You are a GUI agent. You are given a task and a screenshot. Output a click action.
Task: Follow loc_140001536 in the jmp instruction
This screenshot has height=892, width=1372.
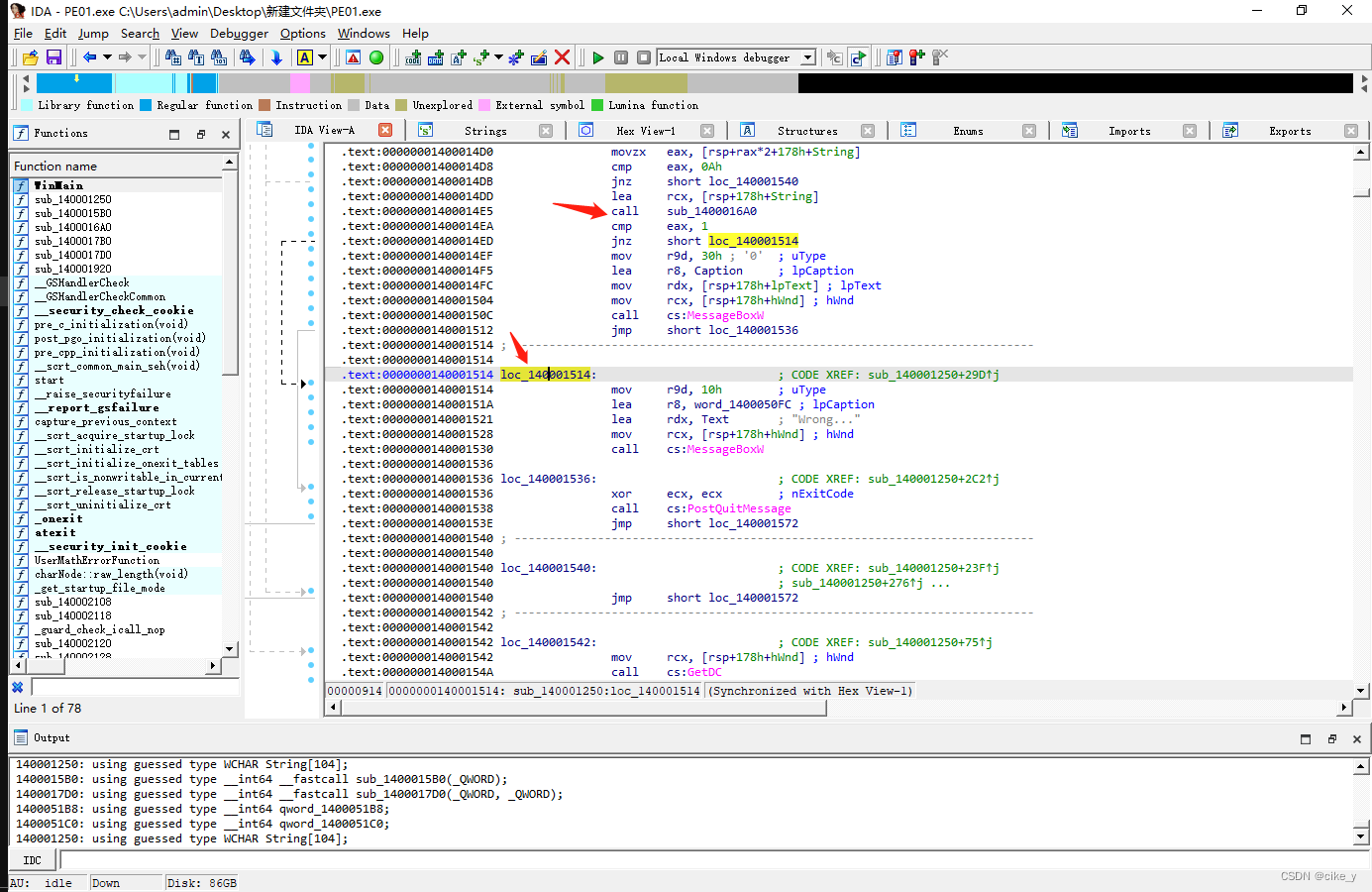753,330
